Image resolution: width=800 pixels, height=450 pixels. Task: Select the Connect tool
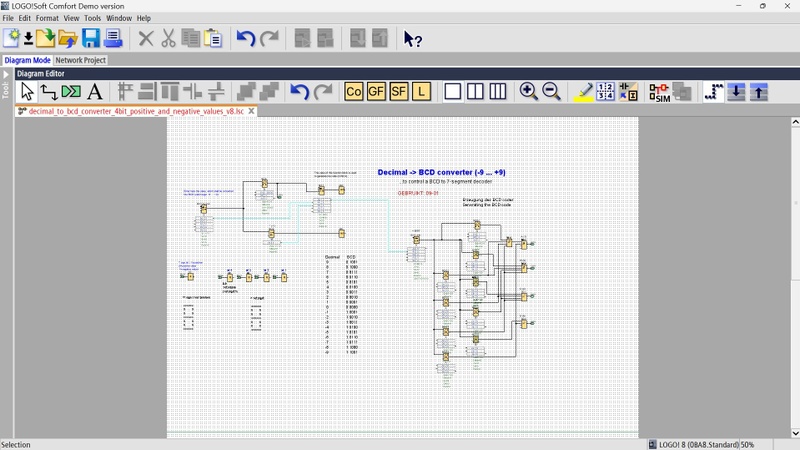[x=49, y=92]
